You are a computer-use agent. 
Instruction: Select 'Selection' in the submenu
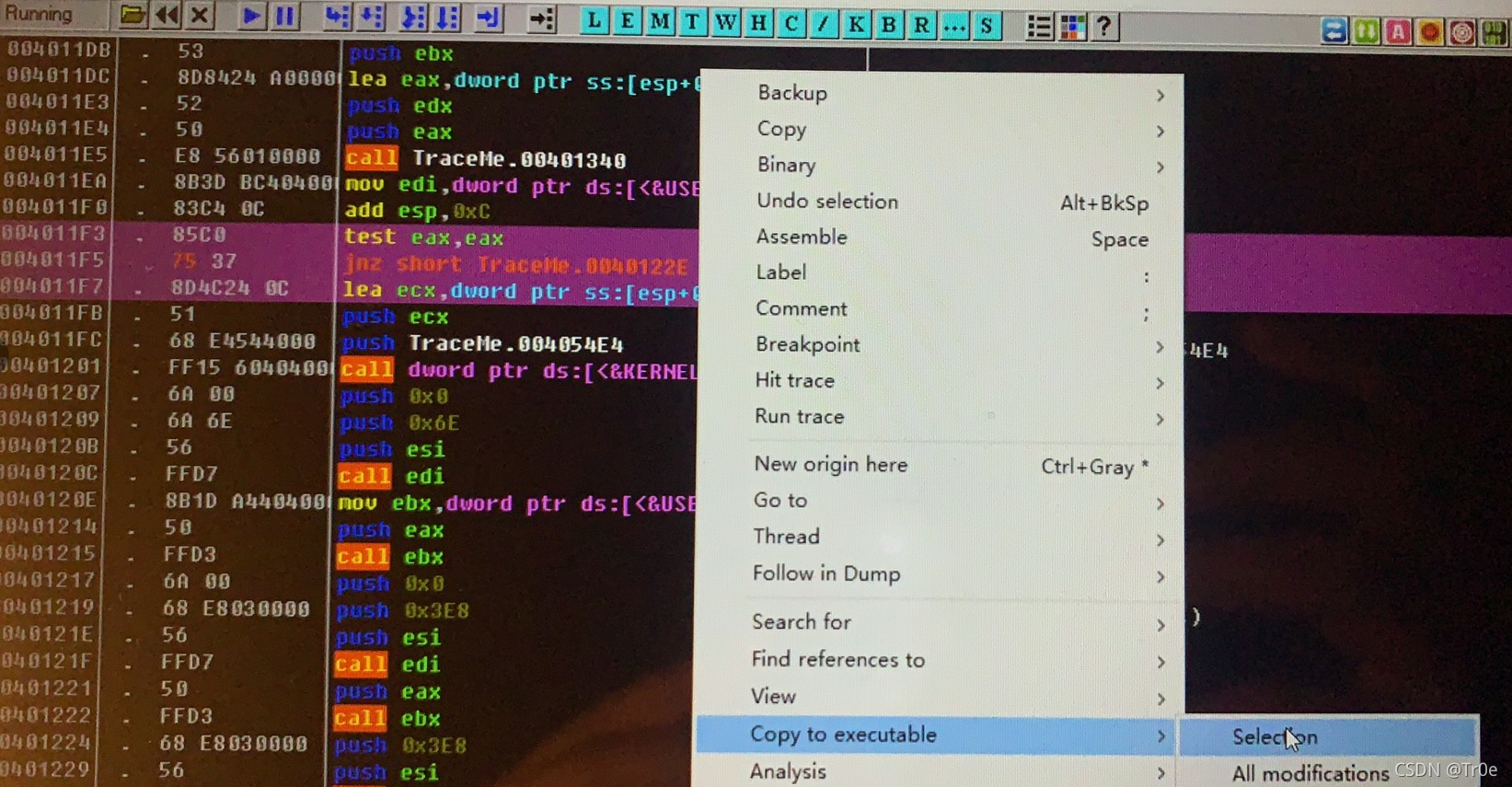(x=1328, y=736)
